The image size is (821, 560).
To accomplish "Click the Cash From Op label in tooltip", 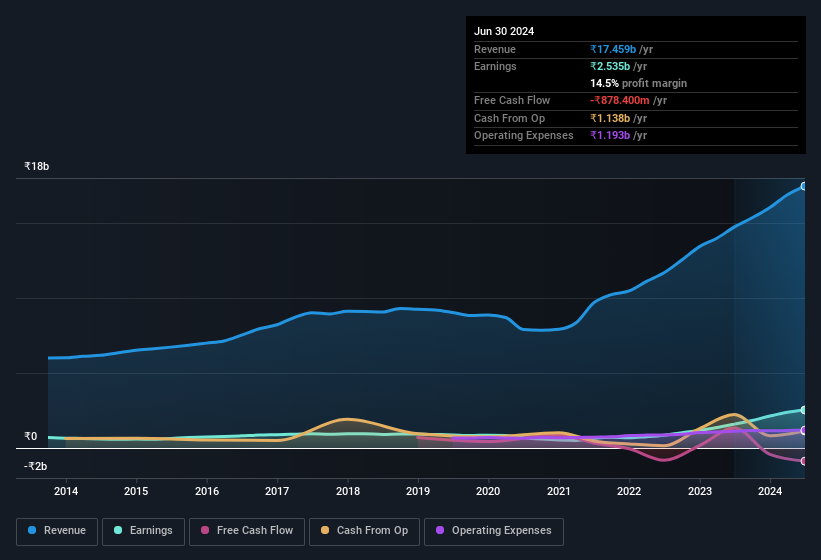I will (509, 118).
